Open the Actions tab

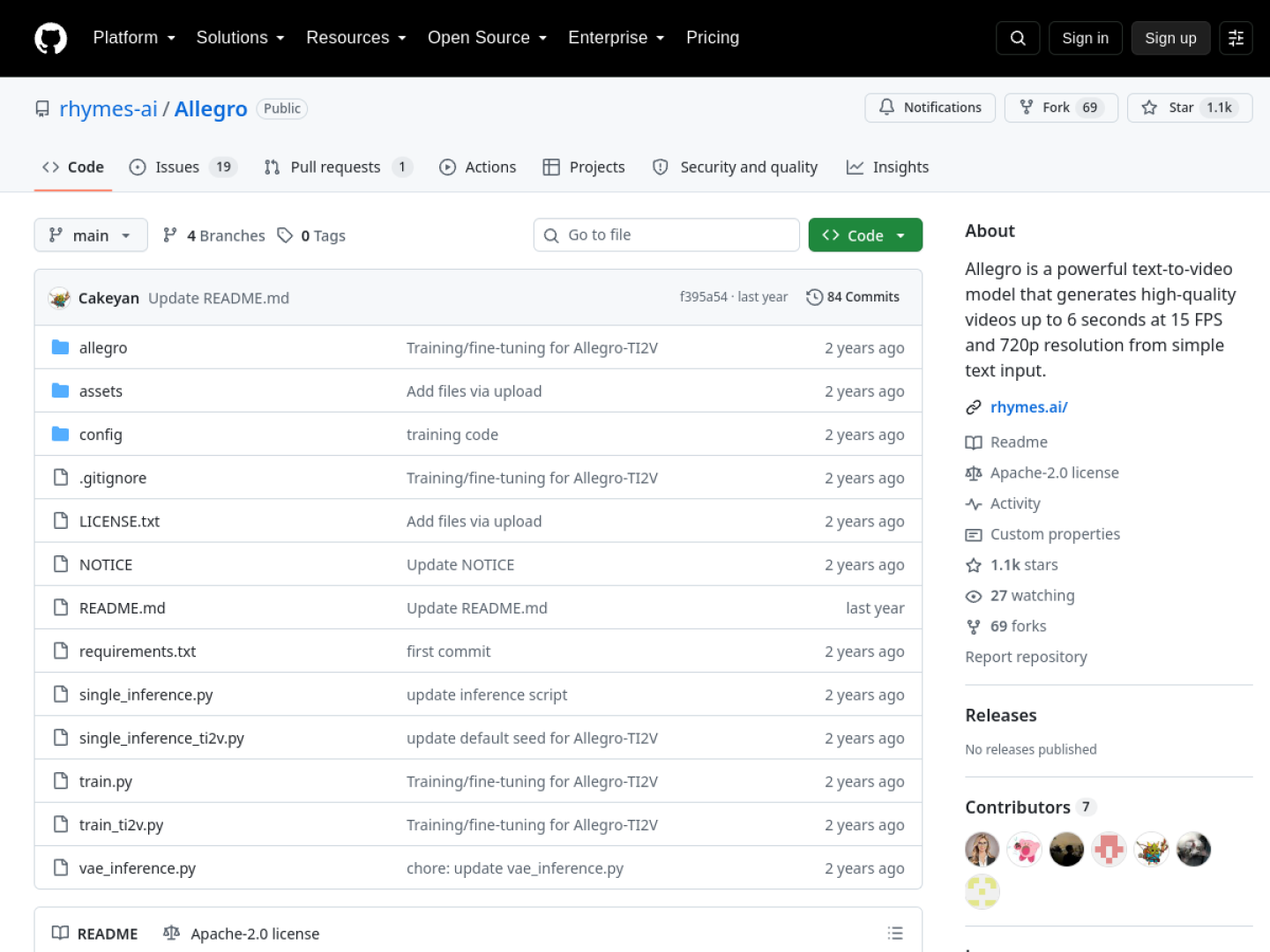click(478, 167)
